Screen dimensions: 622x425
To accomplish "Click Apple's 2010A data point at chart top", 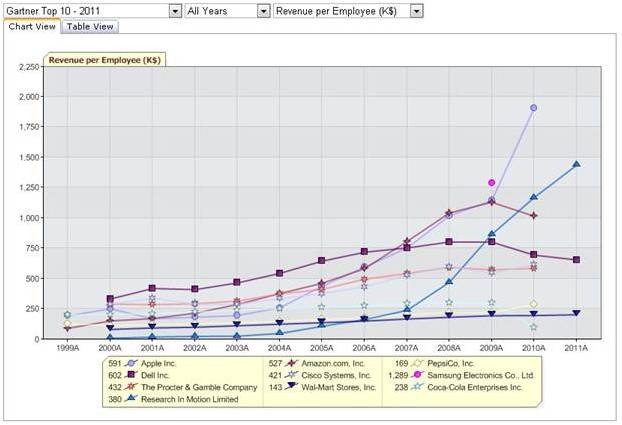I will (534, 107).
